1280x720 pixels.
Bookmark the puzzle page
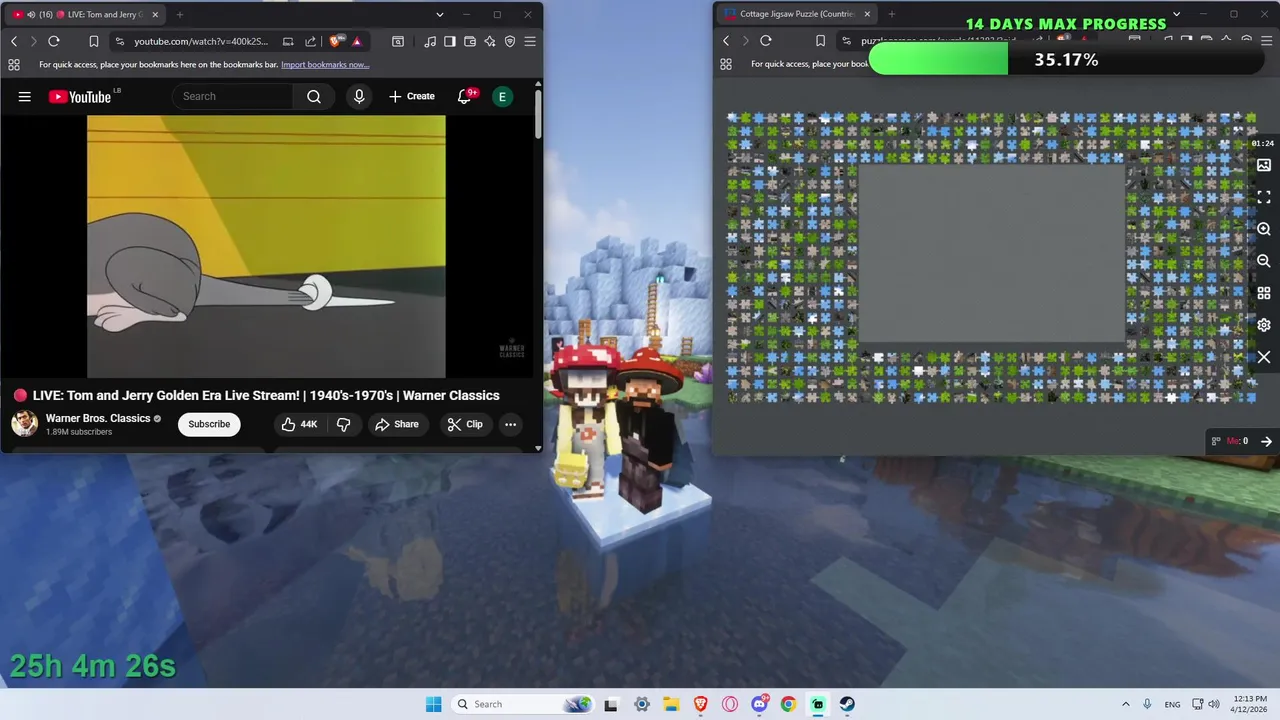click(820, 41)
